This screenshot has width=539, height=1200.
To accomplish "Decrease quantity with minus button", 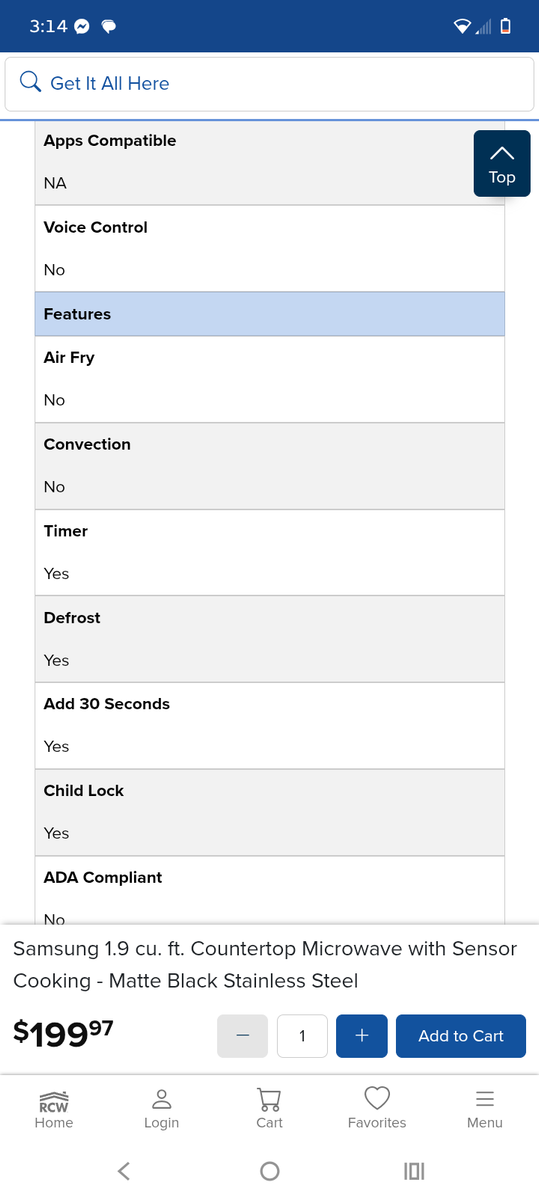I will point(243,1036).
